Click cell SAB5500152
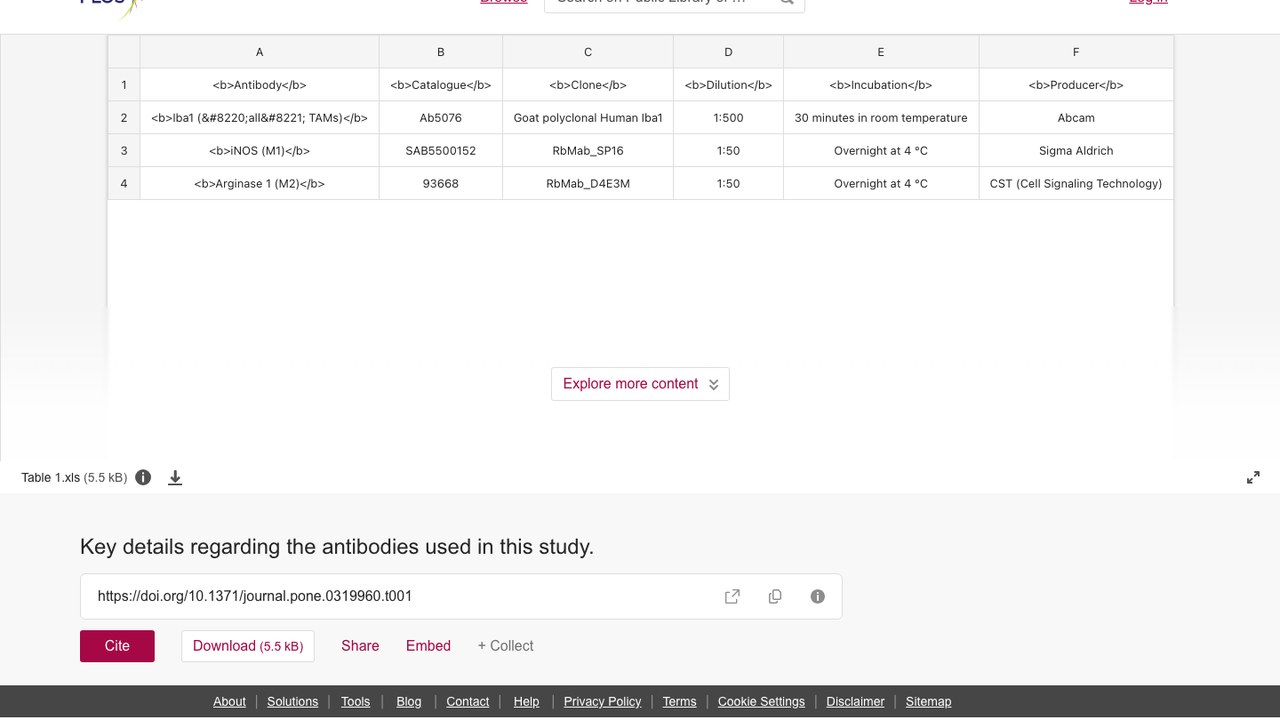 coord(440,151)
